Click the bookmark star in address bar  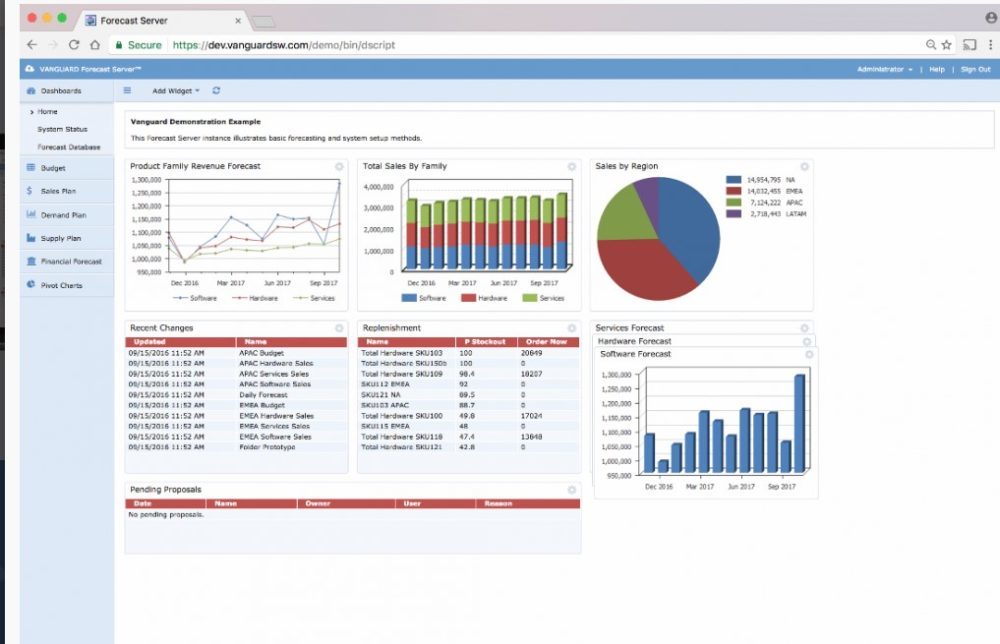coord(946,45)
